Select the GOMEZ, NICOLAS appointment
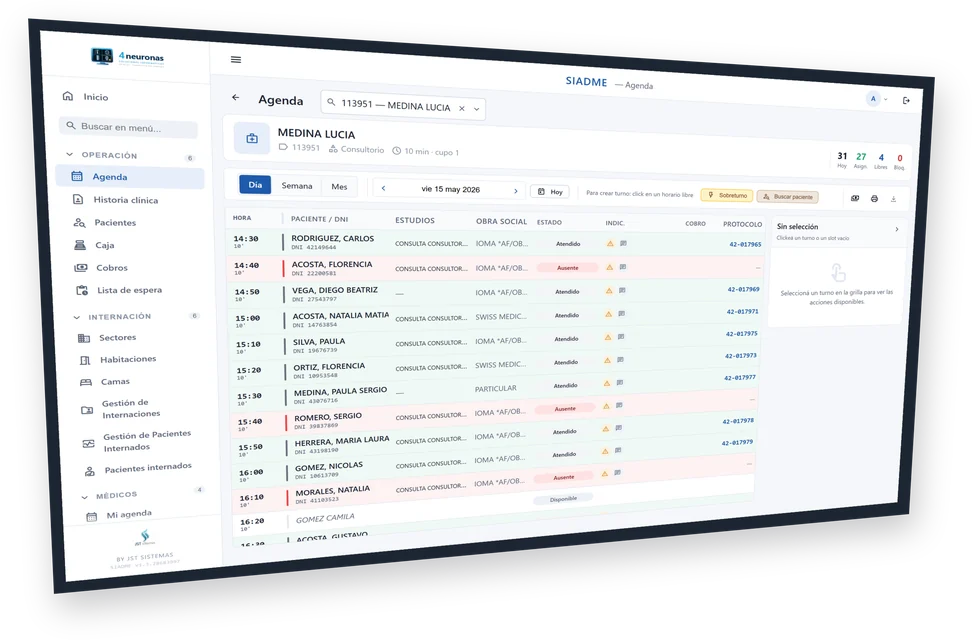972x640 pixels. pyautogui.click(x=493, y=465)
